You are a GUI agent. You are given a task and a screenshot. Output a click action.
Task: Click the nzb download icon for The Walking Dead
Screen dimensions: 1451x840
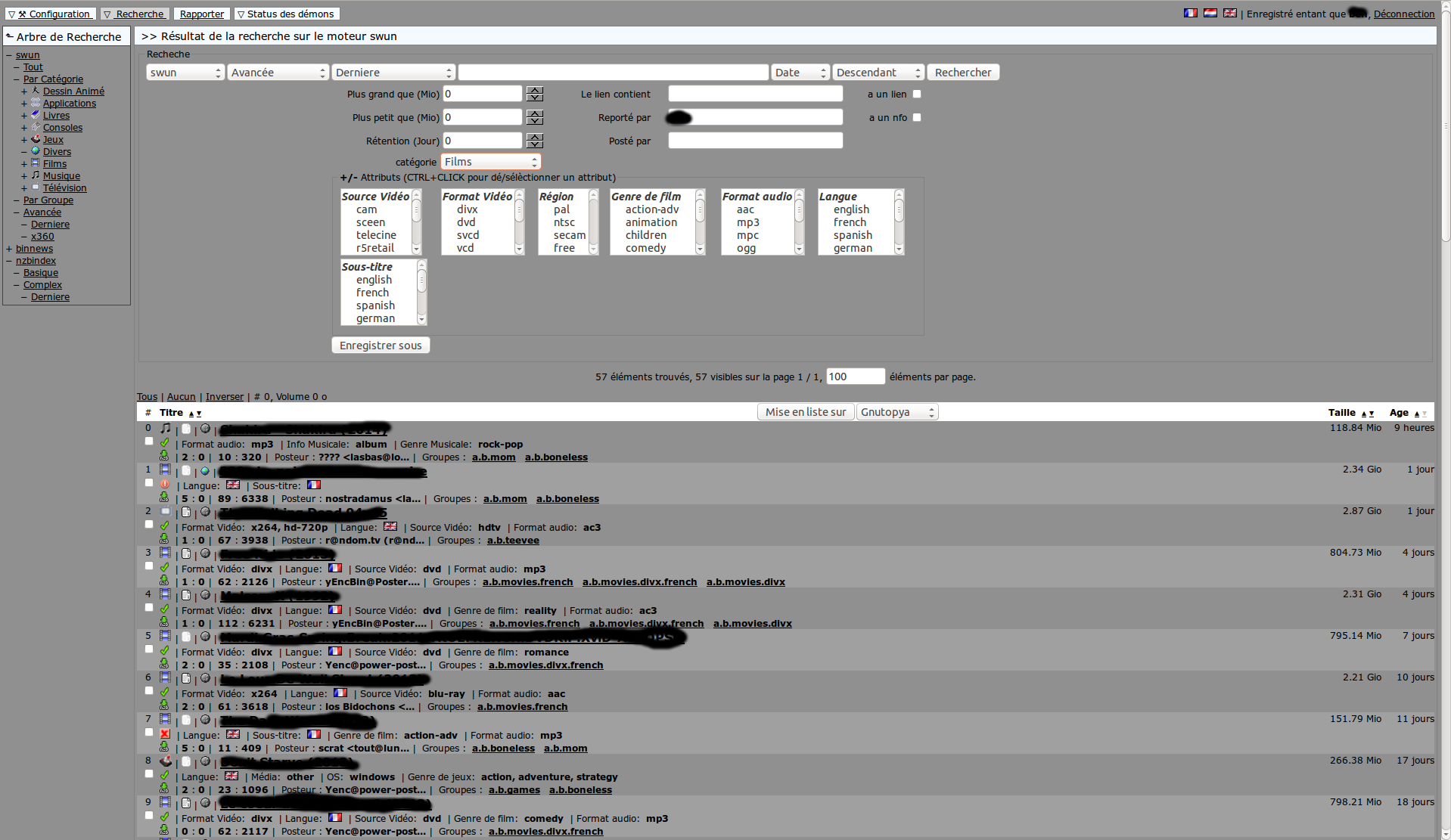coord(164,539)
